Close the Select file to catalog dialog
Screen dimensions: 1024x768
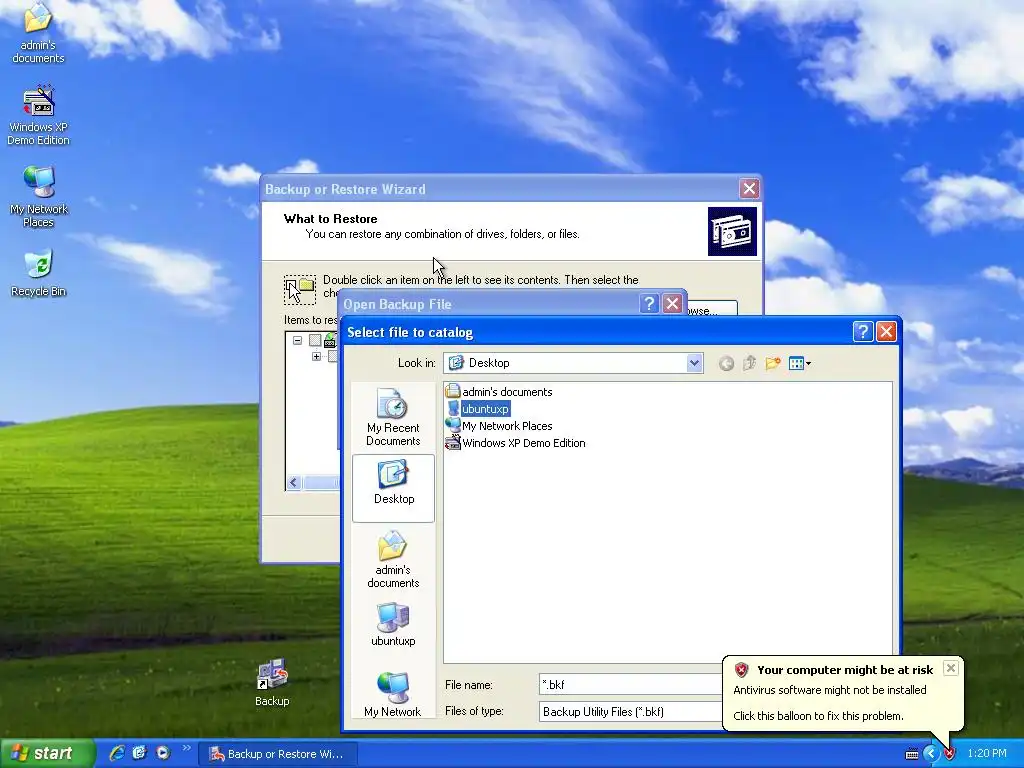[886, 332]
